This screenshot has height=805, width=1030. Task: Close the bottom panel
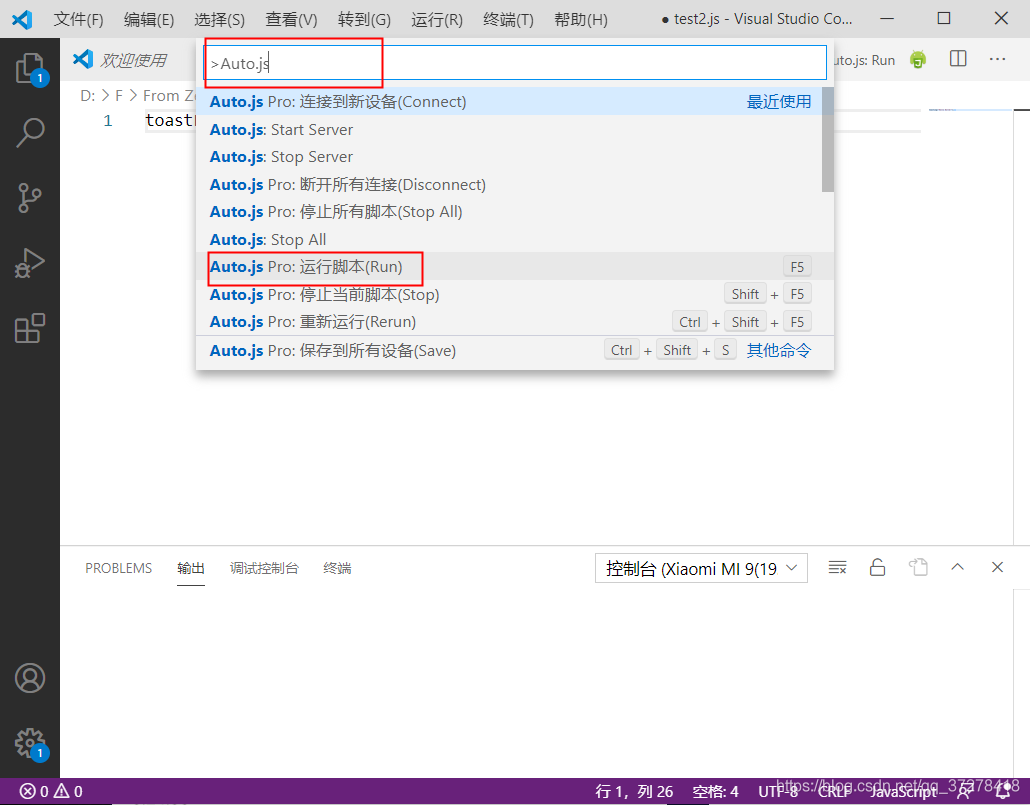[x=997, y=566]
